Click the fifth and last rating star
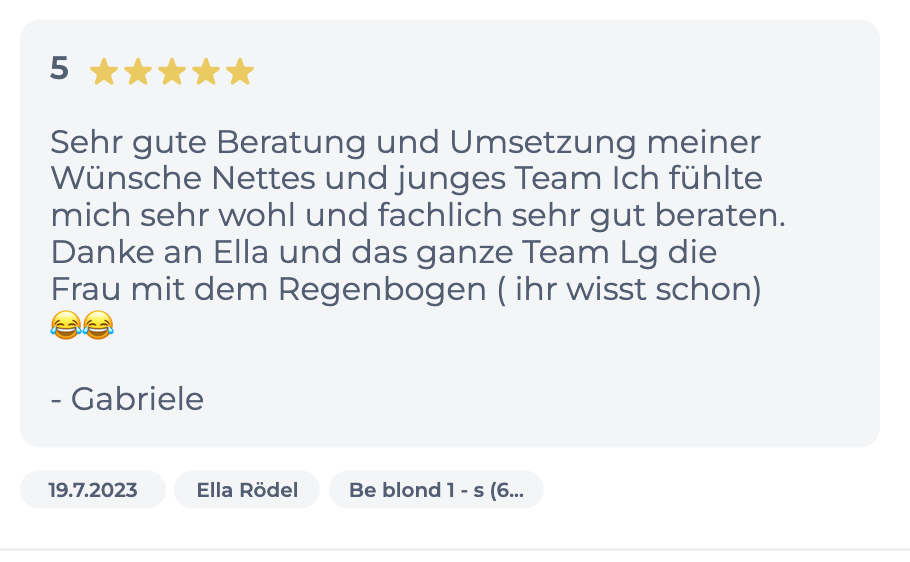 pos(240,72)
